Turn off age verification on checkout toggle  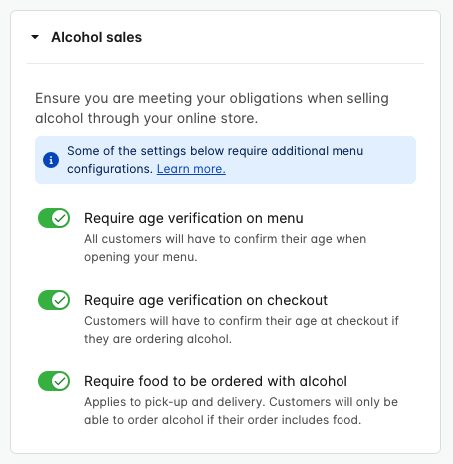coord(54,300)
